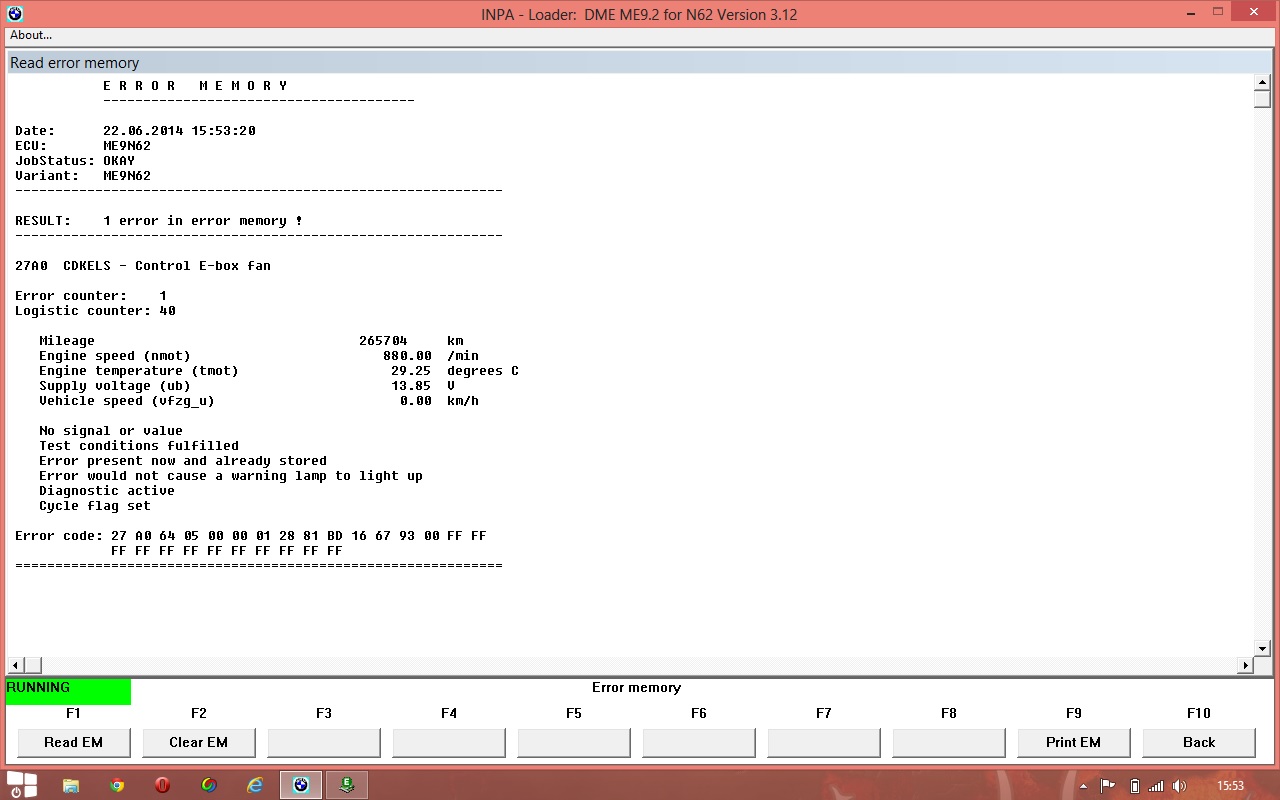
Task: Select the green E taskbar icon
Action: point(347,785)
